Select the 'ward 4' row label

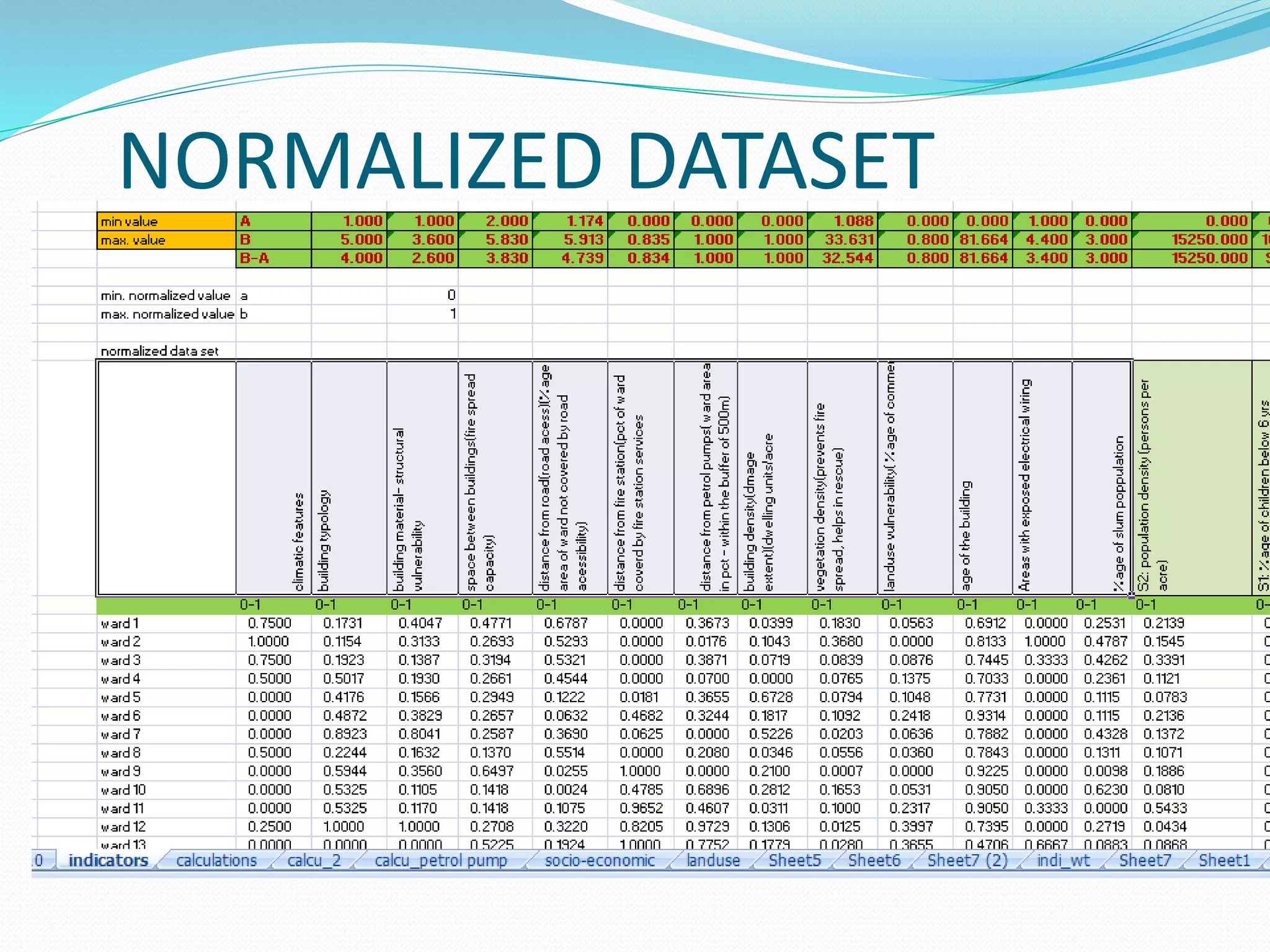click(166, 679)
